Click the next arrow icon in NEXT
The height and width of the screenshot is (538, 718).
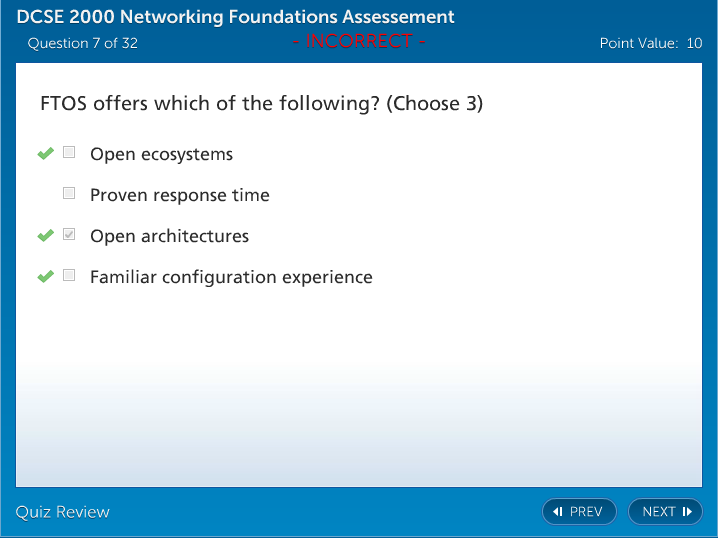pyautogui.click(x=687, y=512)
